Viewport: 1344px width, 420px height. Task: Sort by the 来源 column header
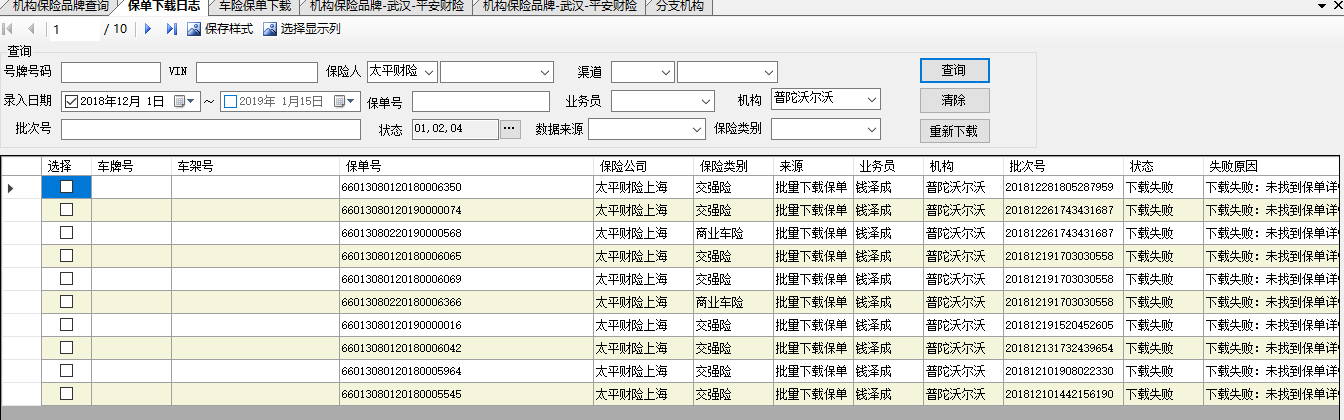pos(813,166)
